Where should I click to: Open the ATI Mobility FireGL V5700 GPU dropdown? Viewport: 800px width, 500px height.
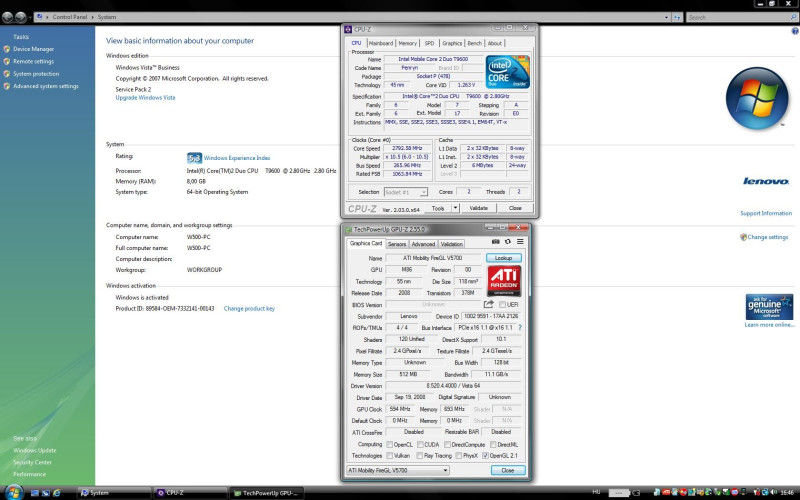[398, 470]
